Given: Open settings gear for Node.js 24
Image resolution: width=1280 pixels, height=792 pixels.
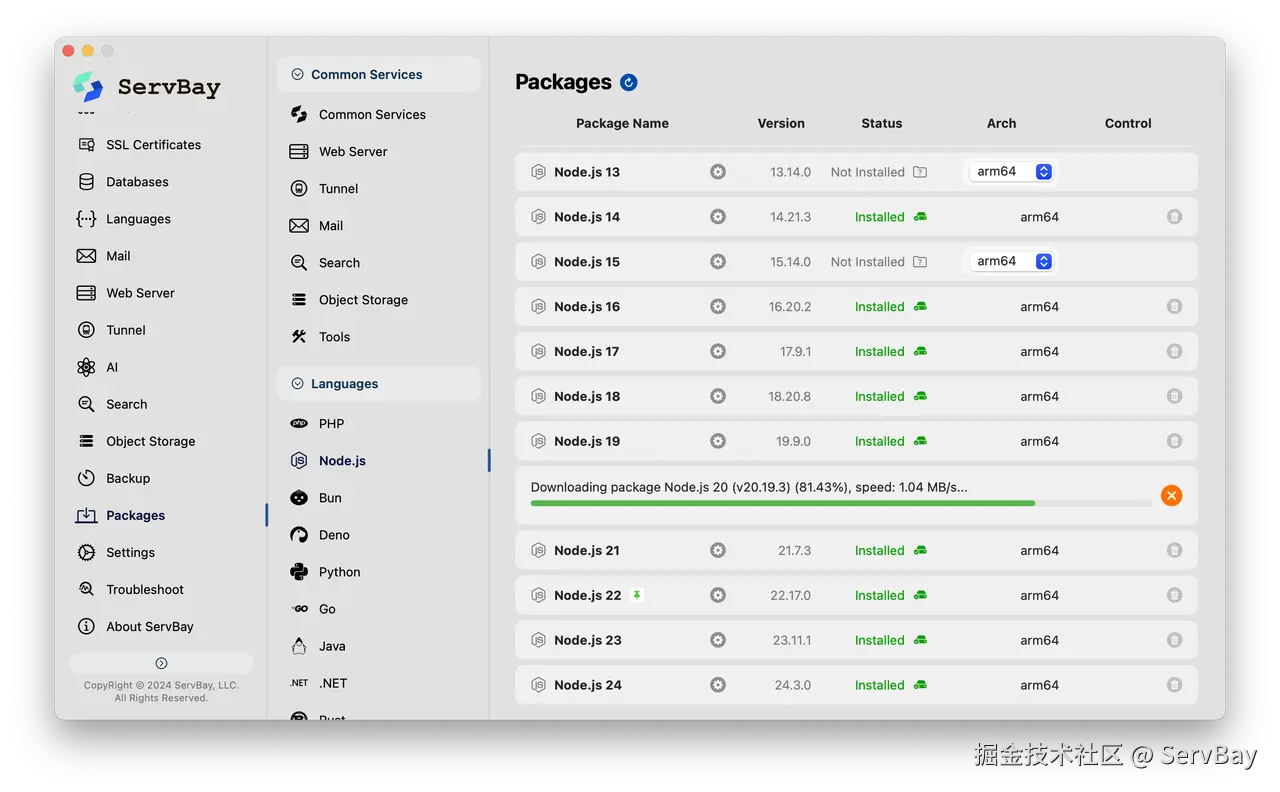Looking at the screenshot, I should click(x=717, y=685).
